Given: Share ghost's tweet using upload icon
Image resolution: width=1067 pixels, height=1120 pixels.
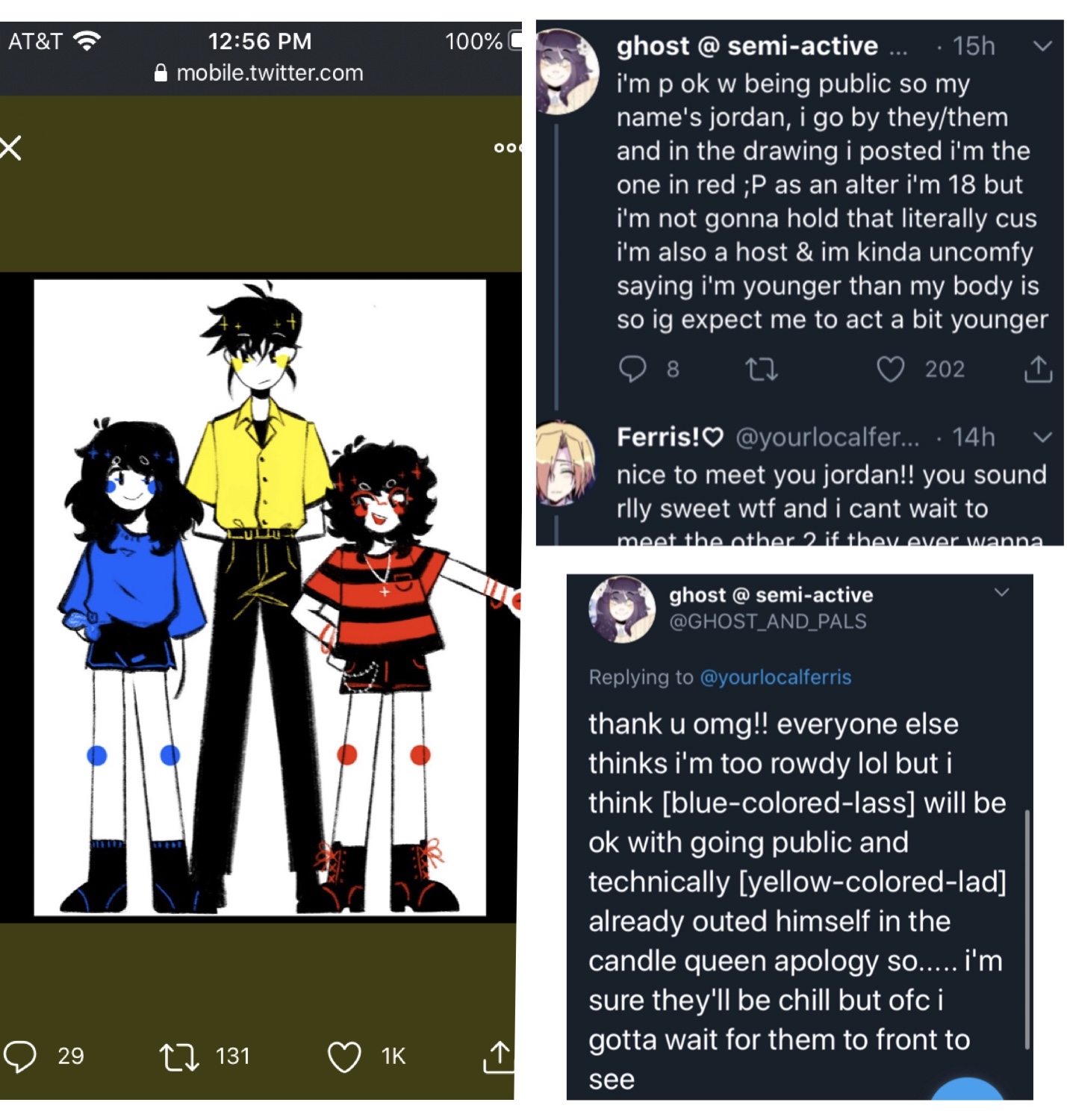Looking at the screenshot, I should (1038, 368).
